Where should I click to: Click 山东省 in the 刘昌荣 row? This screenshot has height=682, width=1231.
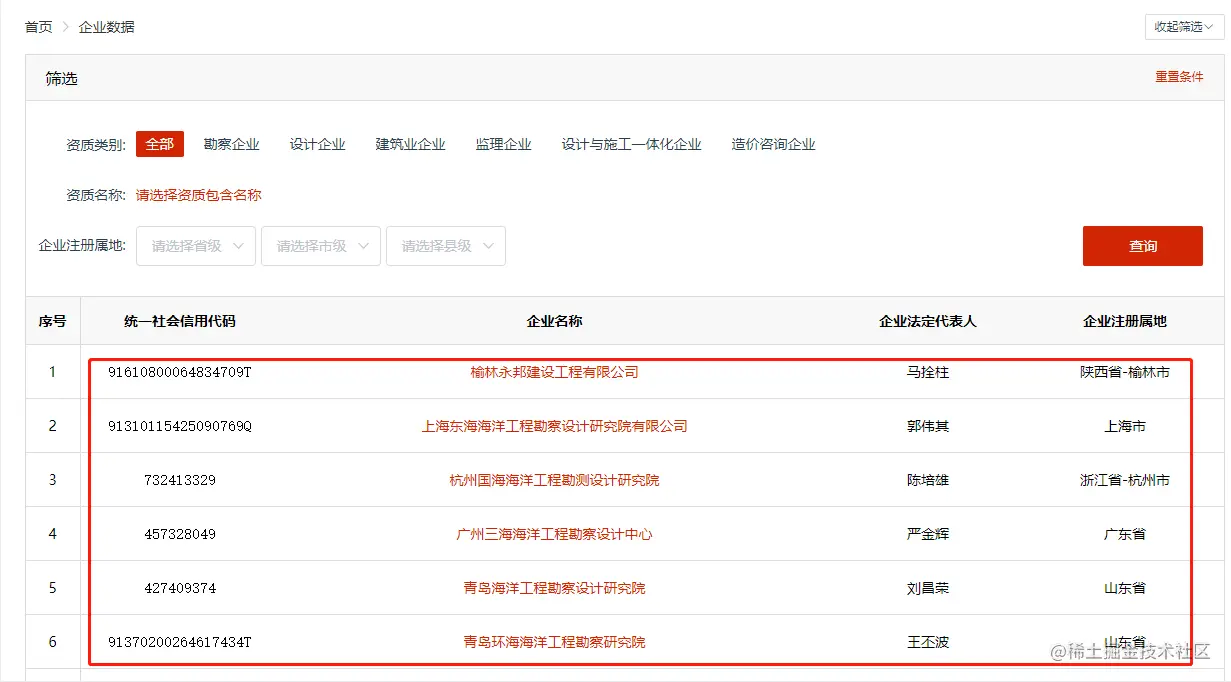coord(1125,588)
